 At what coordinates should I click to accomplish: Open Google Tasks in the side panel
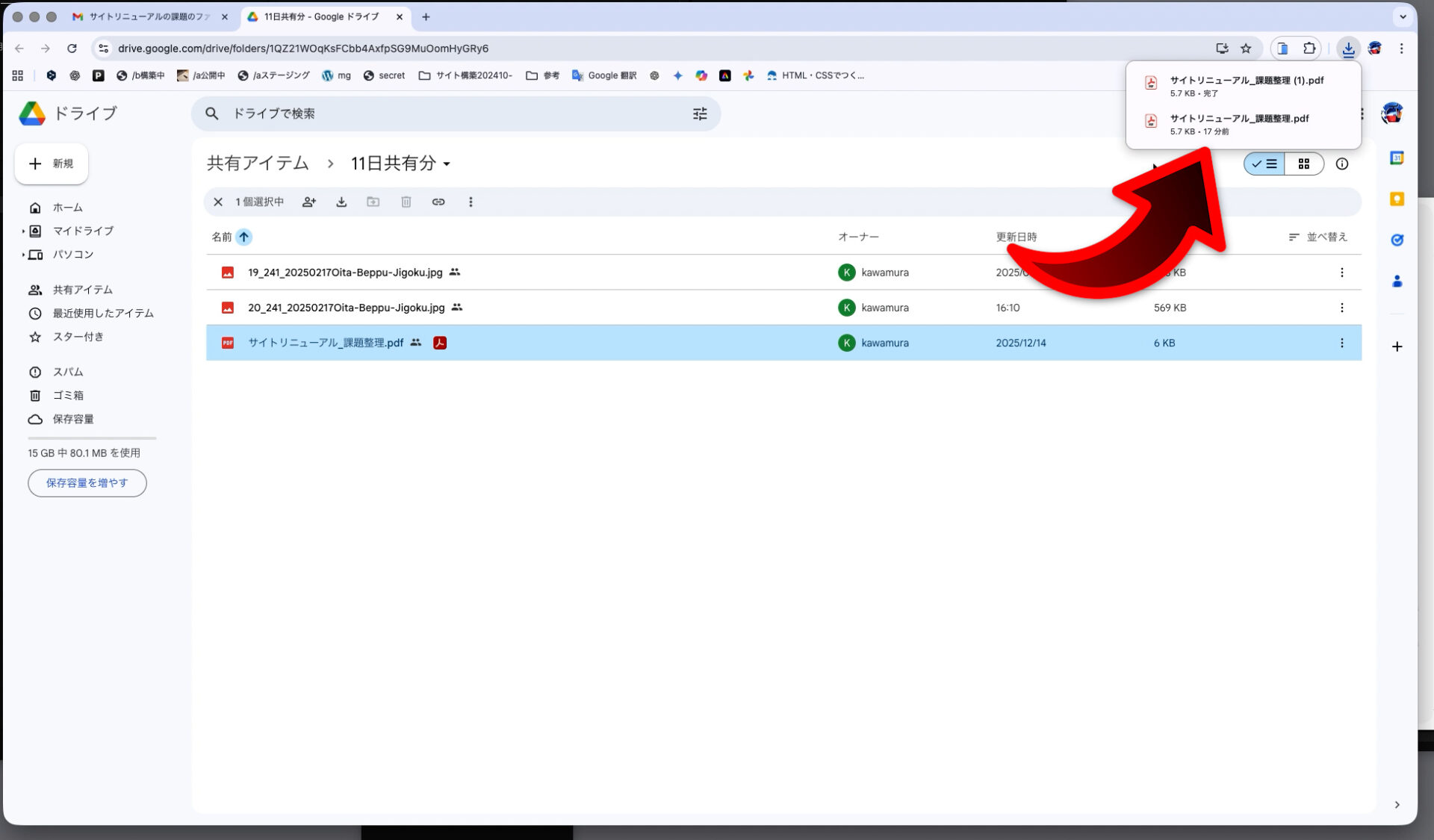pos(1397,240)
